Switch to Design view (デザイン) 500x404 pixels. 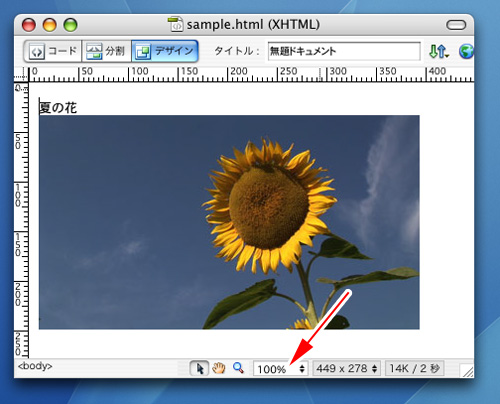(x=165, y=51)
